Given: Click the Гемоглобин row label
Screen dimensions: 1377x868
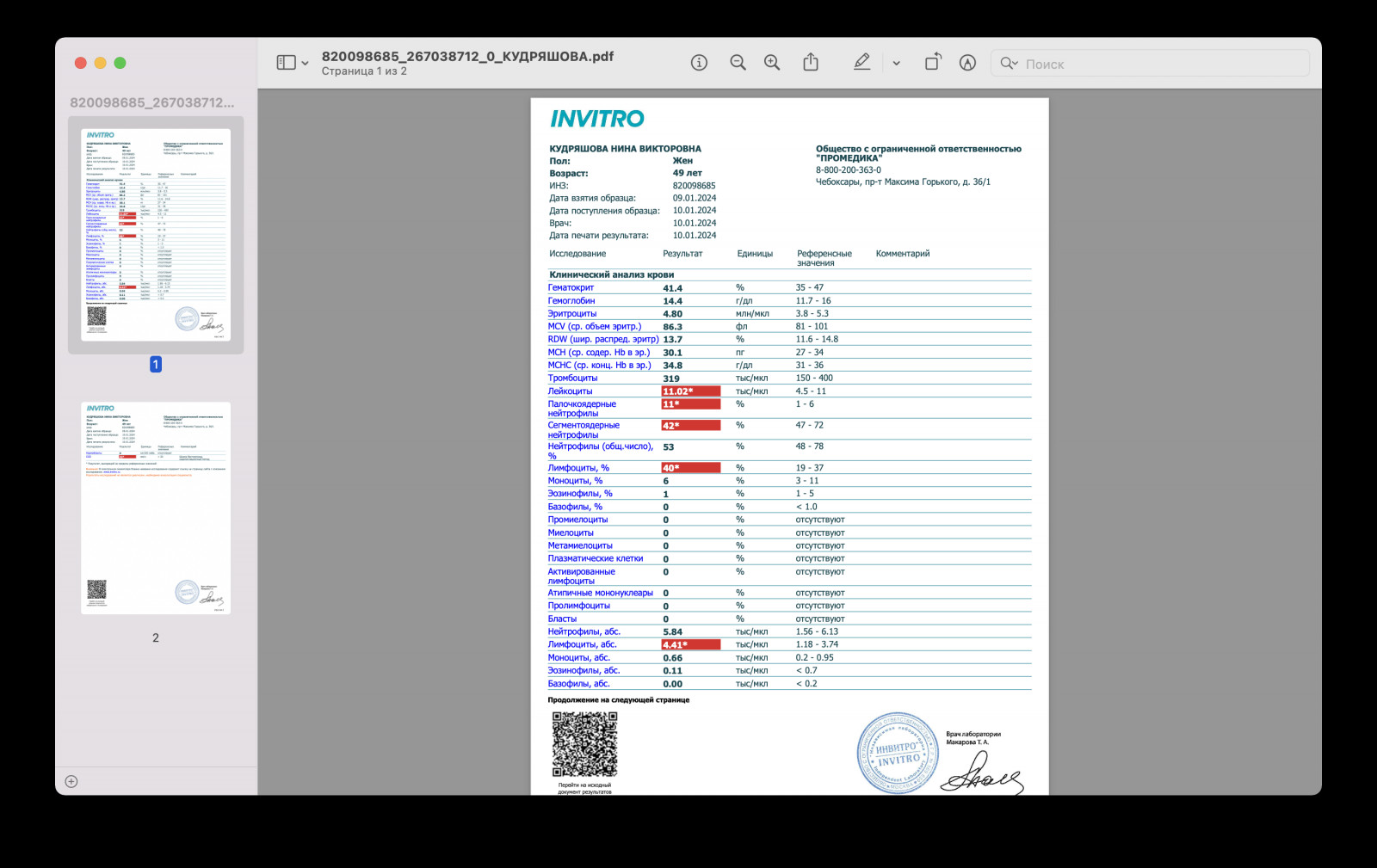Looking at the screenshot, I should [571, 301].
